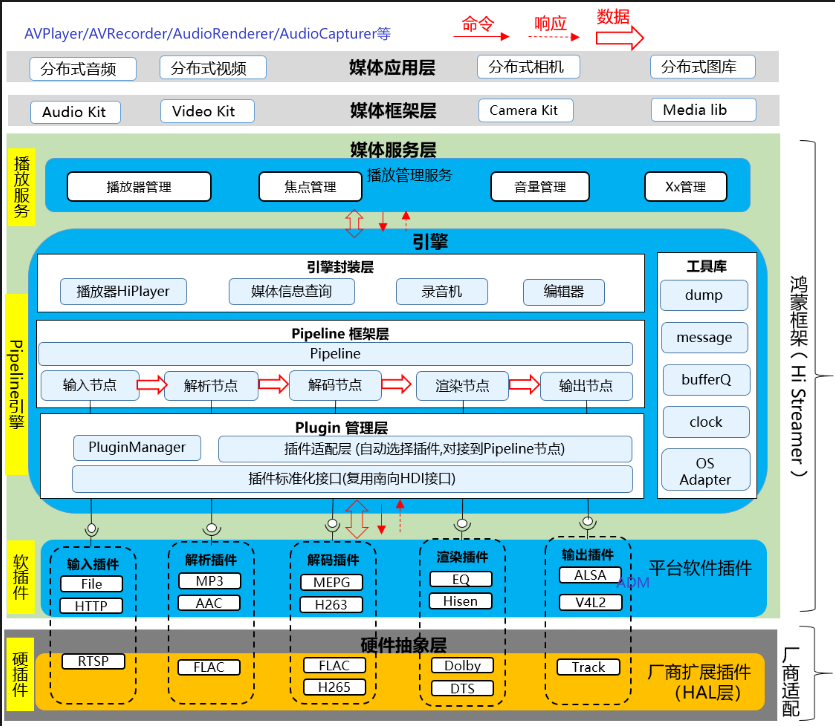Image resolution: width=835 pixels, height=726 pixels.
Task: Click the 媒体应用层 heading
Action: (x=392, y=68)
